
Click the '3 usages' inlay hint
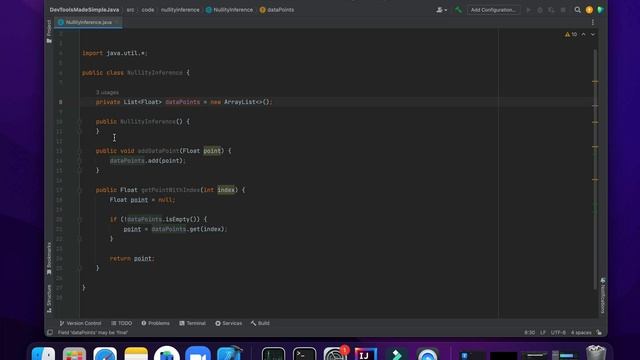107,93
